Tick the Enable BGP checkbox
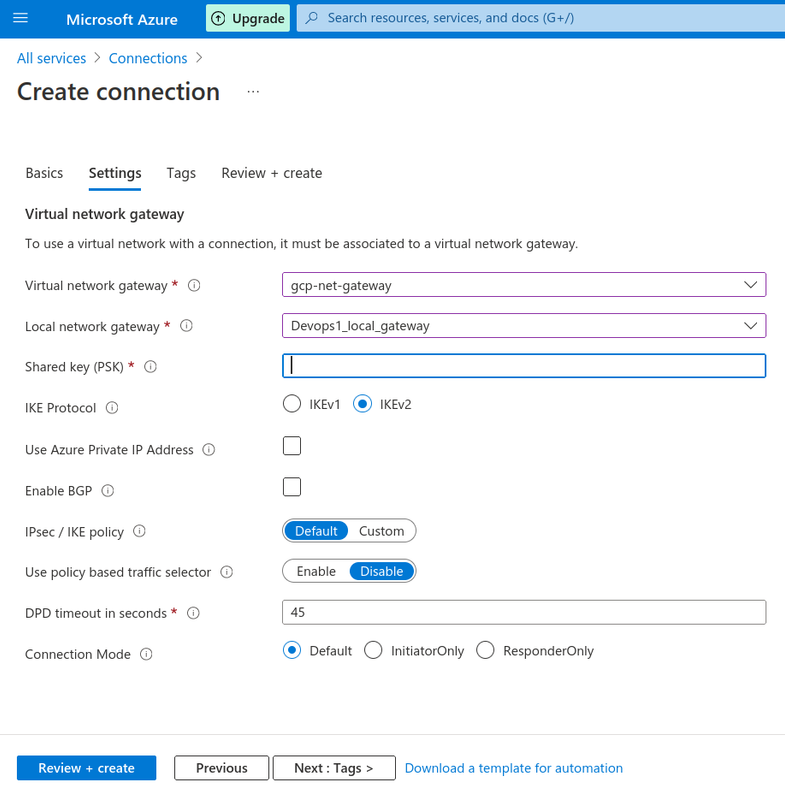This screenshot has width=785, height=800. [292, 487]
